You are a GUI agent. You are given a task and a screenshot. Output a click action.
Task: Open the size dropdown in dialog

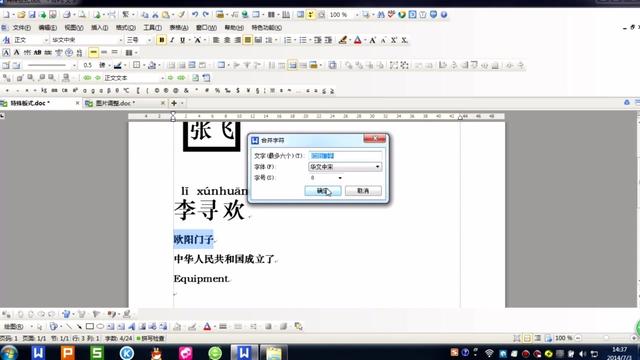click(340, 178)
